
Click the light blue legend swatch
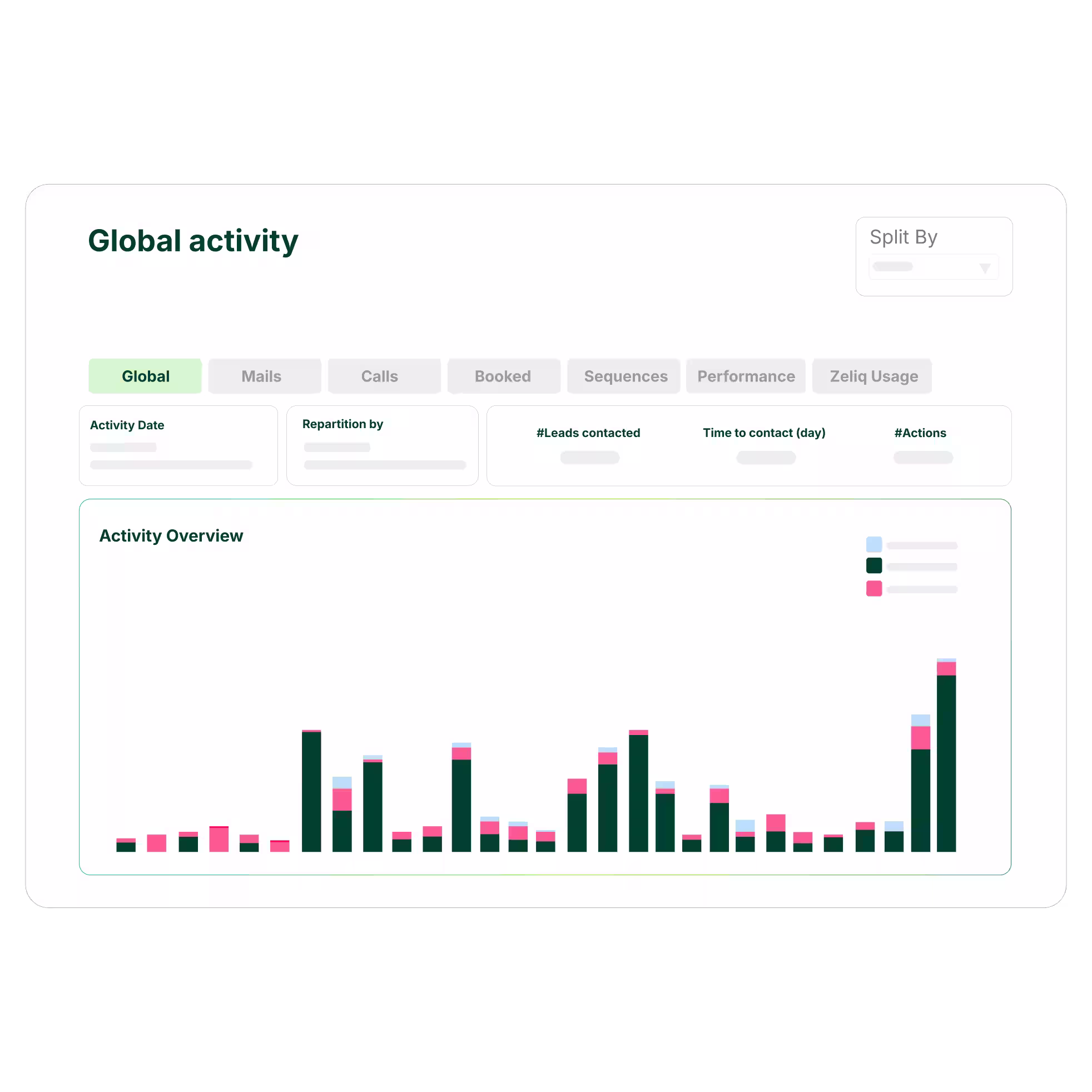click(x=874, y=544)
